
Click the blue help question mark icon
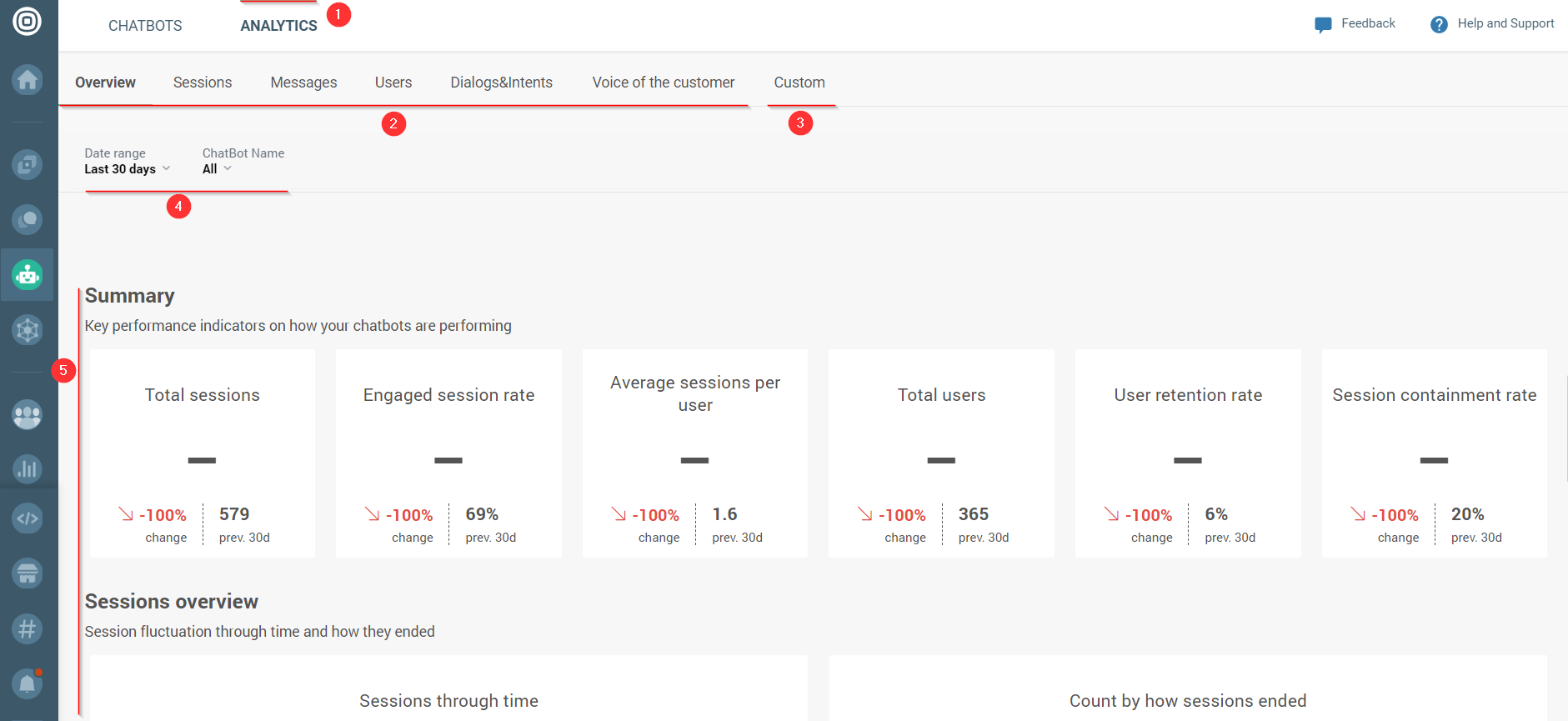[x=1439, y=24]
